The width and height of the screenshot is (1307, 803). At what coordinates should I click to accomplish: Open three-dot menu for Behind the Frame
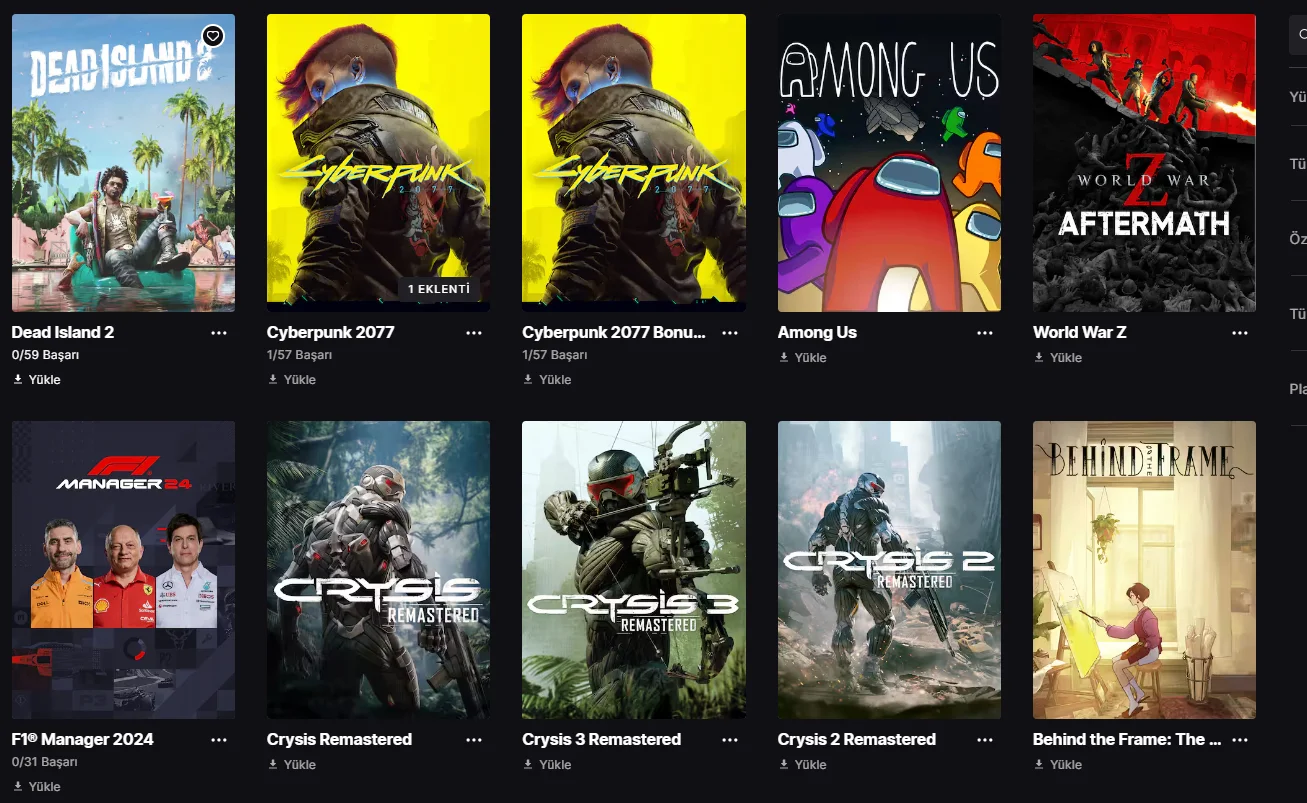pos(1240,740)
